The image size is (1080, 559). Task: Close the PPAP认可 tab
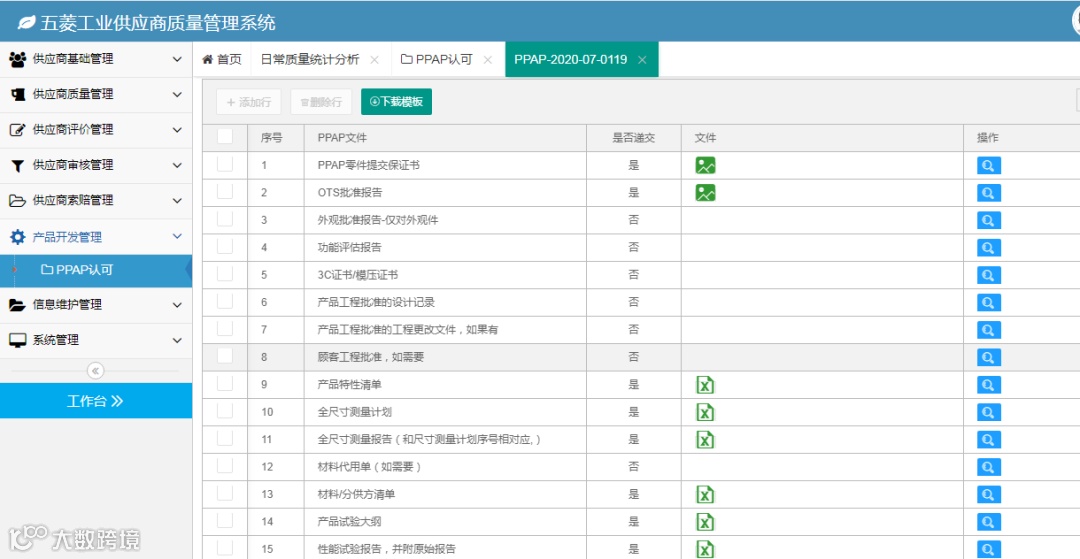point(488,60)
